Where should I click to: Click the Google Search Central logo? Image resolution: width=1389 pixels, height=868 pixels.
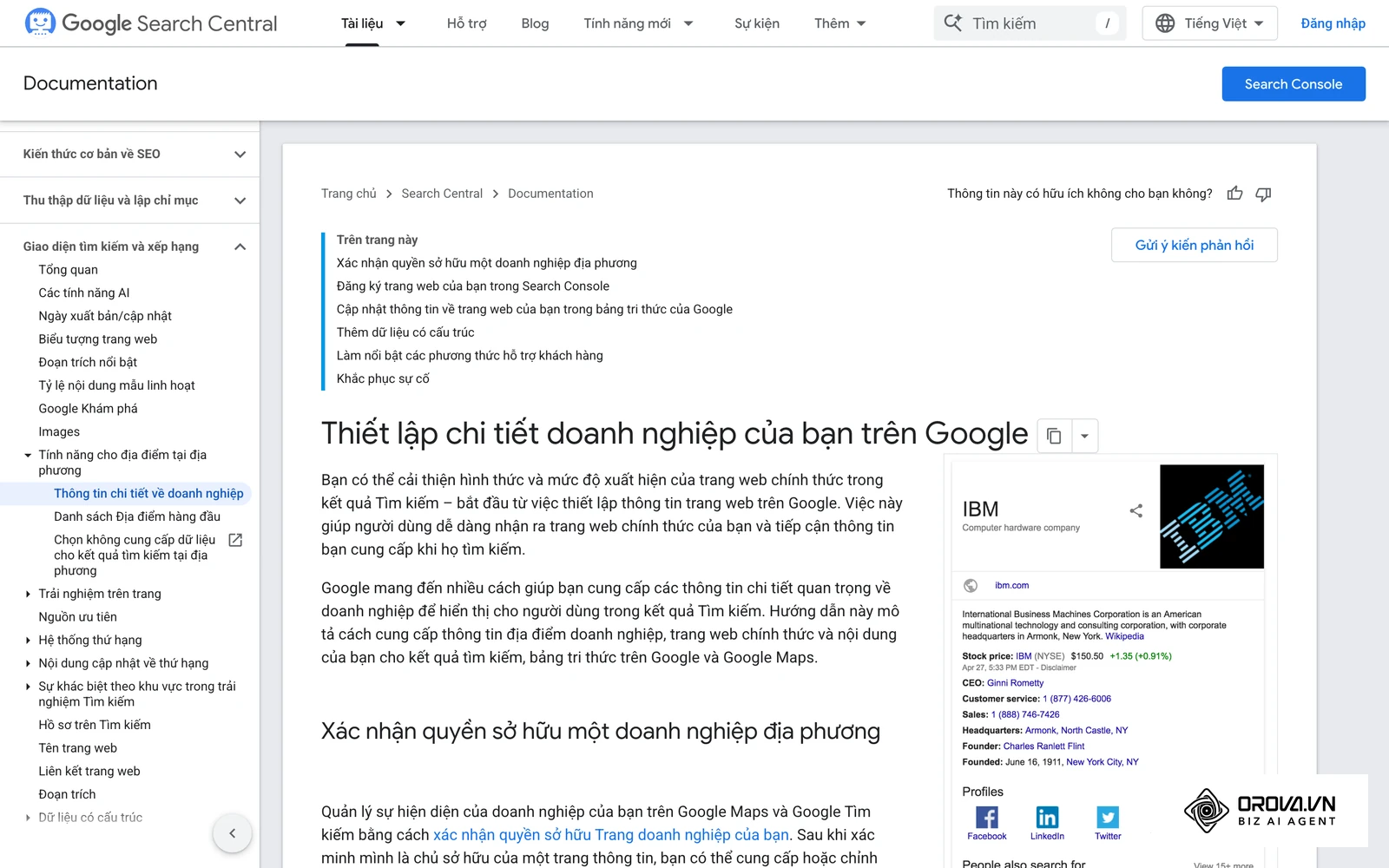(151, 23)
